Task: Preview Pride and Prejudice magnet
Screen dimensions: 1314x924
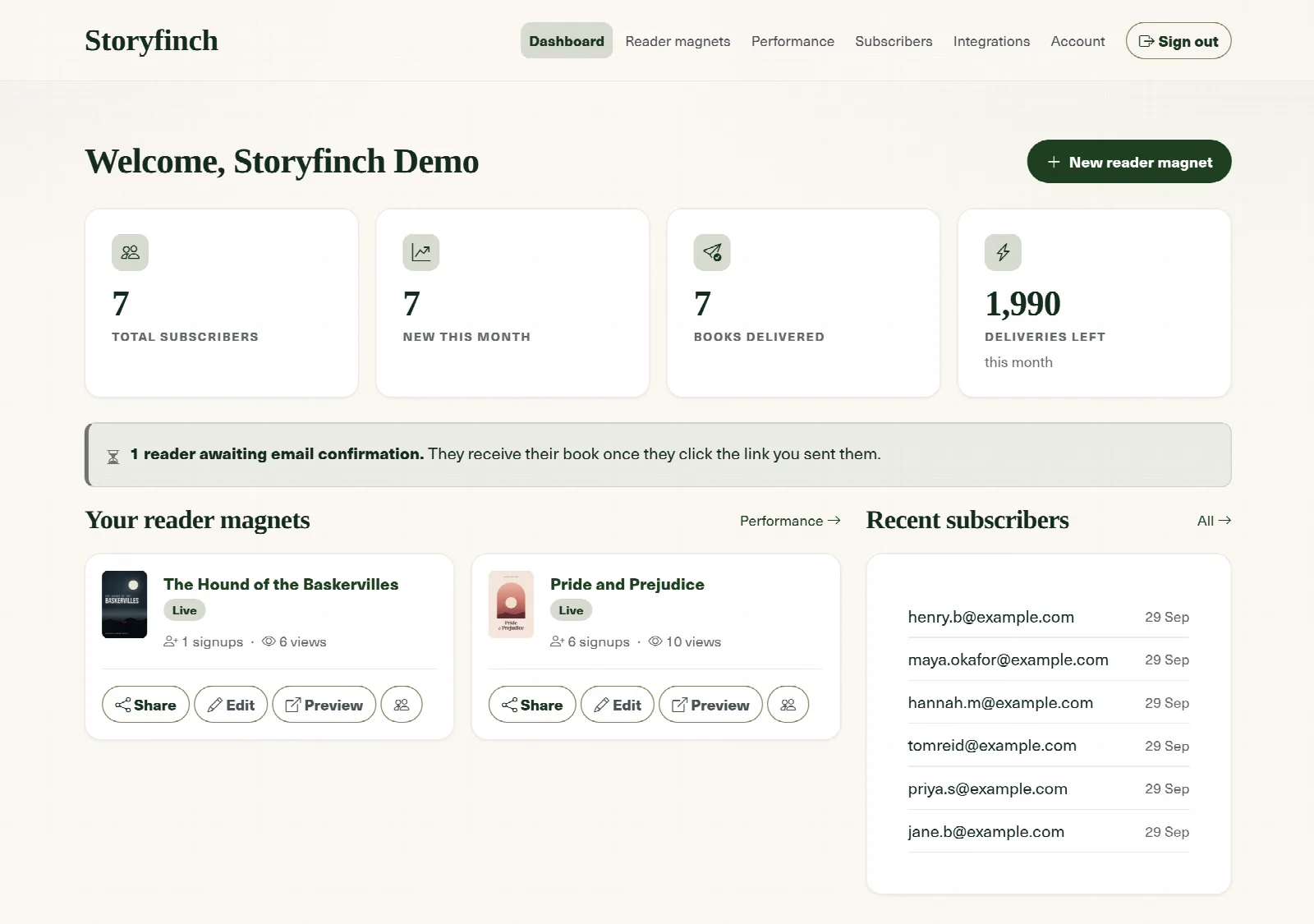Action: (x=710, y=705)
